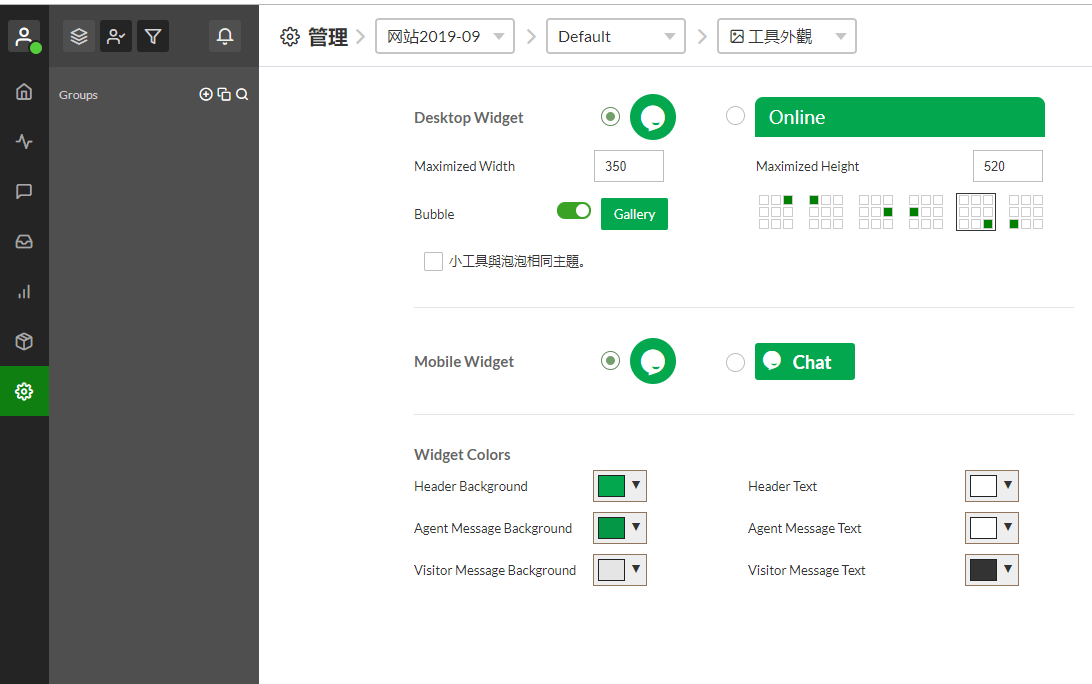The width and height of the screenshot is (1092, 684).
Task: Click the Maximized Width input field
Action: [x=628, y=166]
